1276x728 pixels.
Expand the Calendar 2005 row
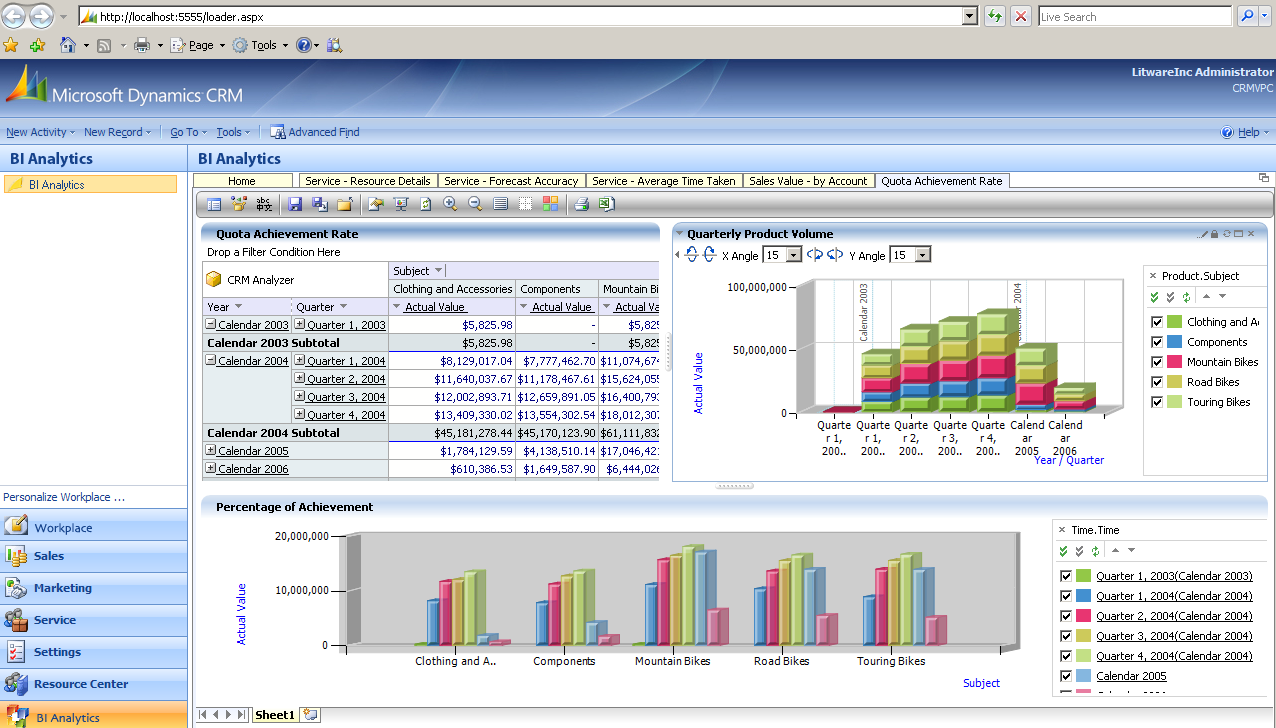[x=211, y=451]
